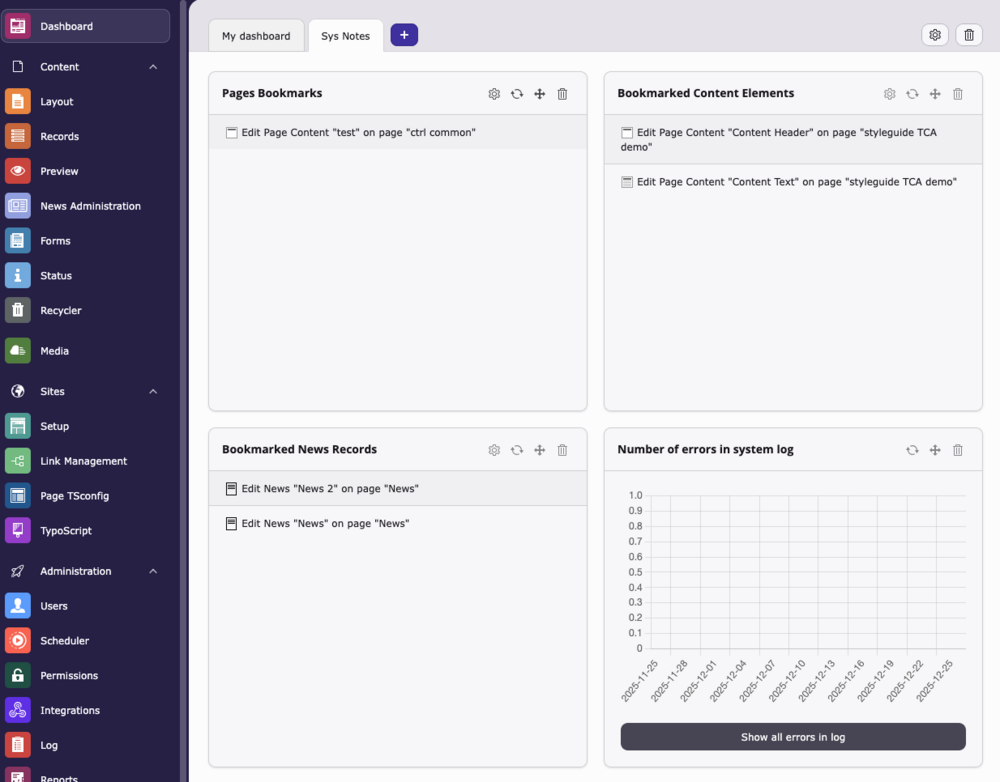Open settings of Bookmarked Content Elements widget

pos(890,94)
